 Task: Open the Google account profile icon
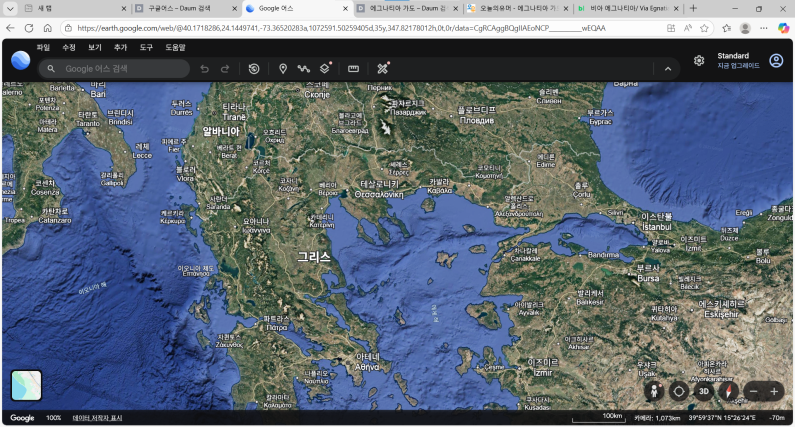[x=776, y=61]
